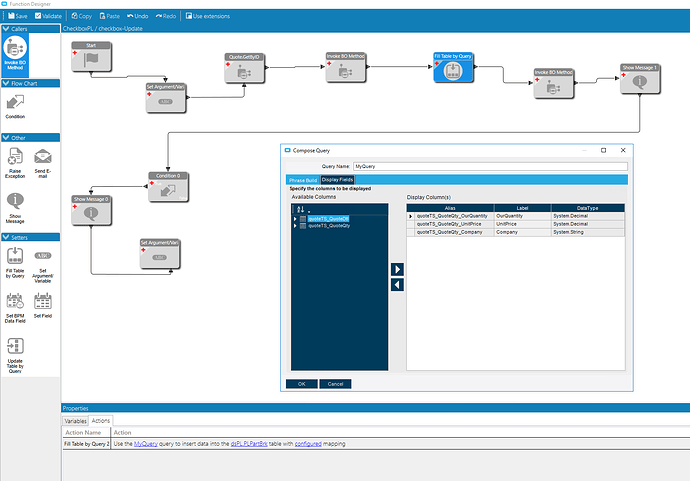The width and height of the screenshot is (690, 481).
Task: Select the Quote.GetByID node
Action: (244, 68)
